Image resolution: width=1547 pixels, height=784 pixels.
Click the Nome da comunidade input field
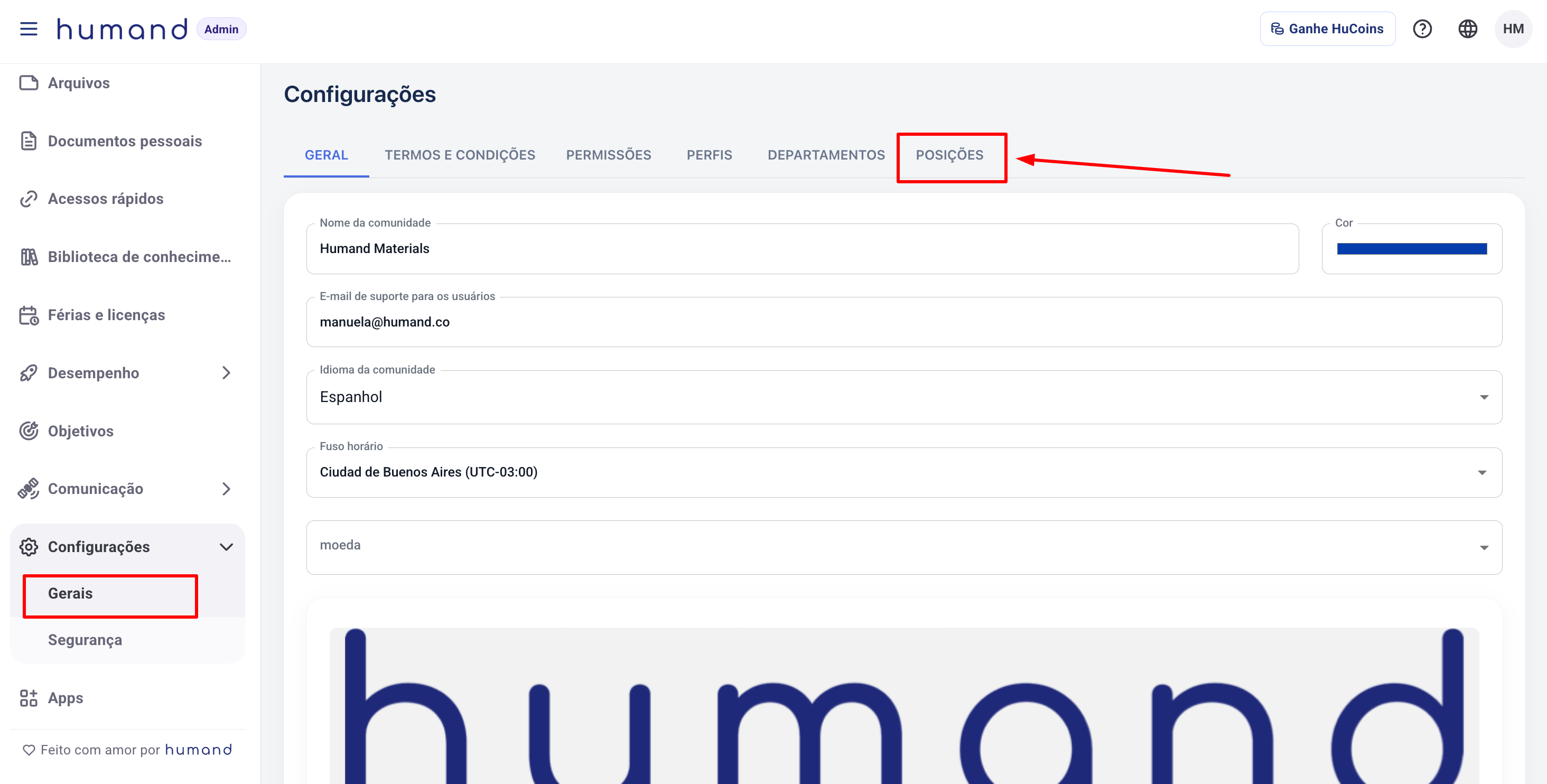pos(803,248)
